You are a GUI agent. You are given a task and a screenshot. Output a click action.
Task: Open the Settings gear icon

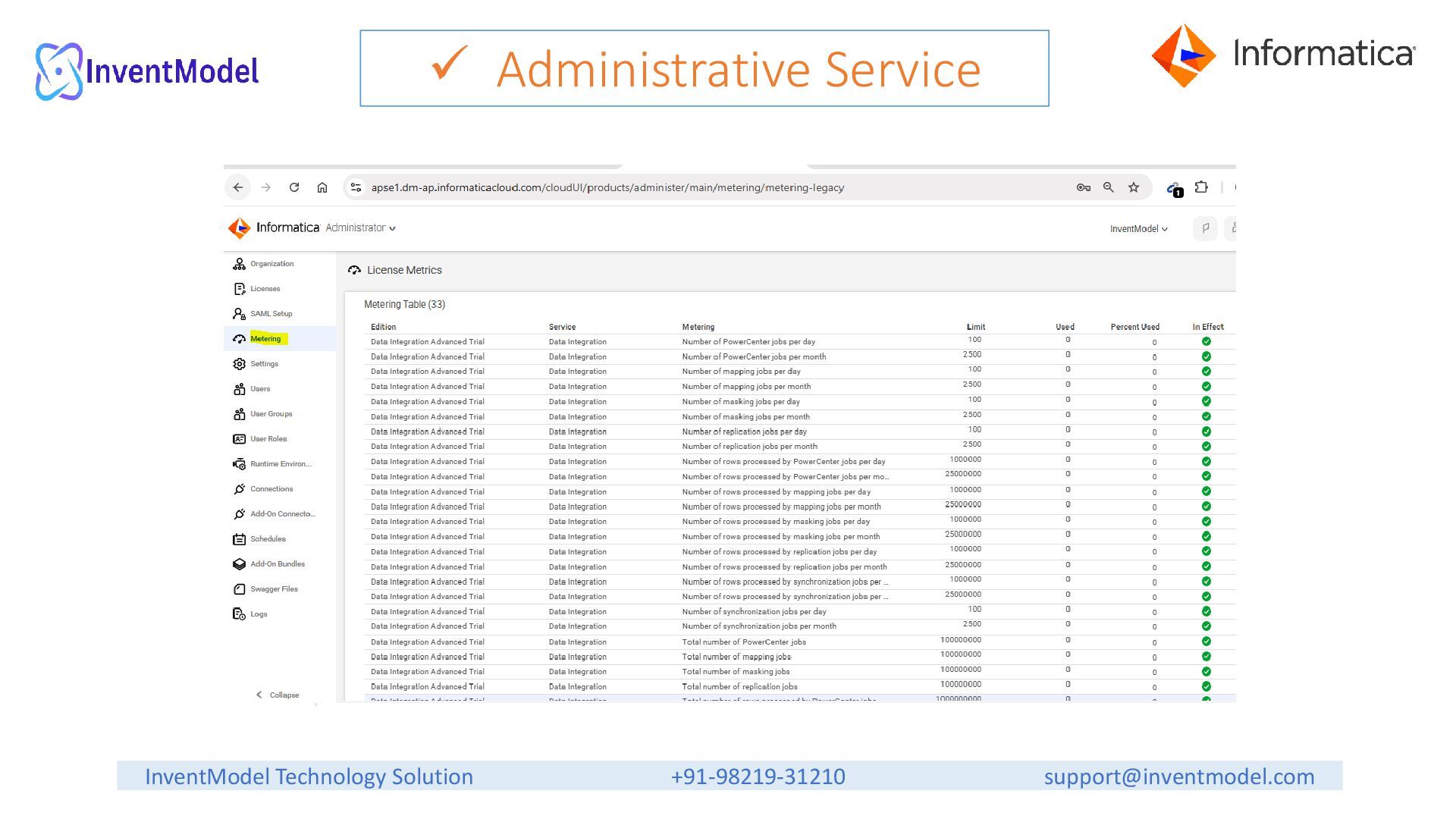click(x=239, y=364)
